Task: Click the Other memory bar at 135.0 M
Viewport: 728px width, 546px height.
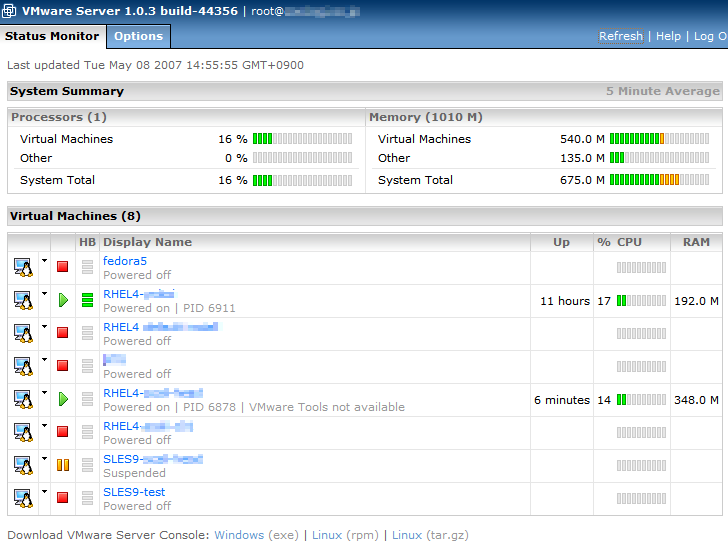Action: click(x=659, y=158)
